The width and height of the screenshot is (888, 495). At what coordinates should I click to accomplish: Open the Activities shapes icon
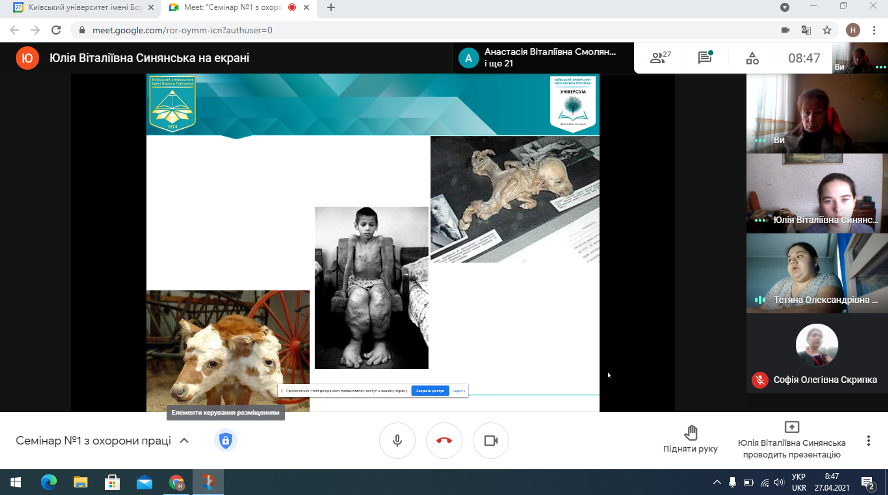[x=752, y=58]
